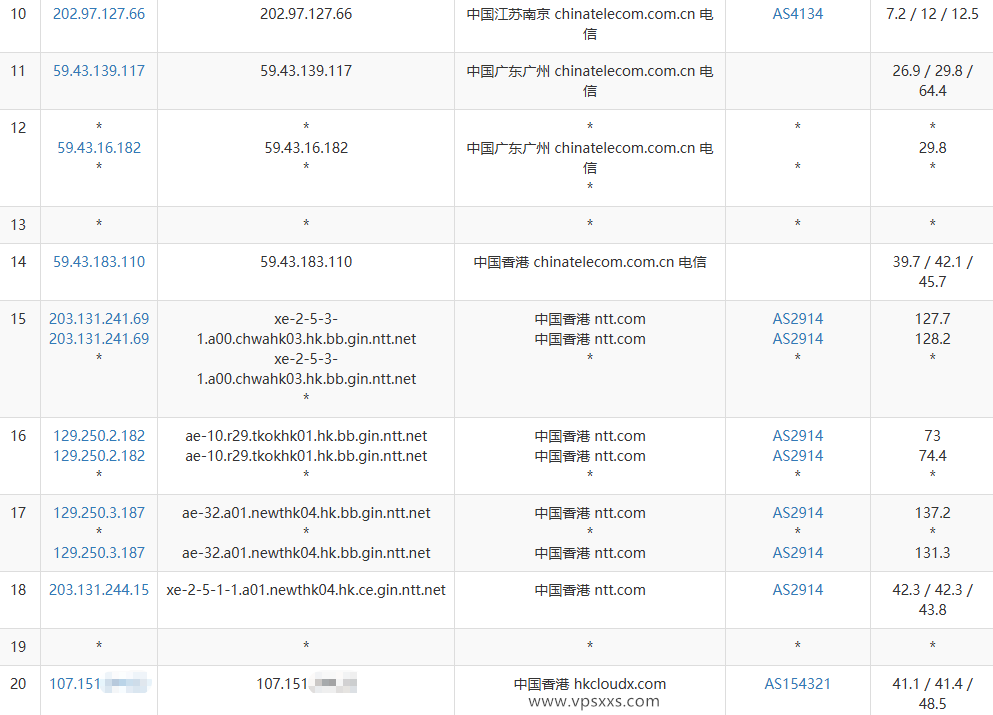The width and height of the screenshot is (993, 715).
Task: Open the lower AS2914 link in hop 17
Action: pyautogui.click(x=797, y=553)
